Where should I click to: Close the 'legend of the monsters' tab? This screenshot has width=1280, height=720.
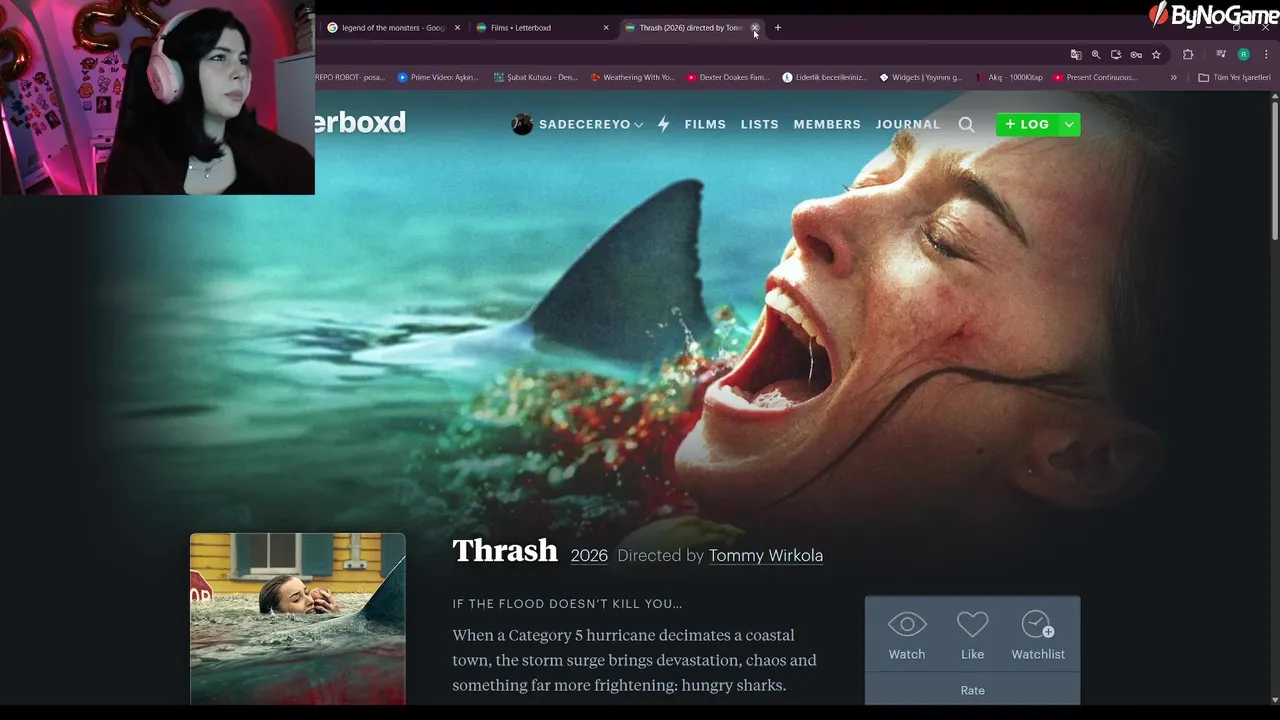[x=457, y=28]
